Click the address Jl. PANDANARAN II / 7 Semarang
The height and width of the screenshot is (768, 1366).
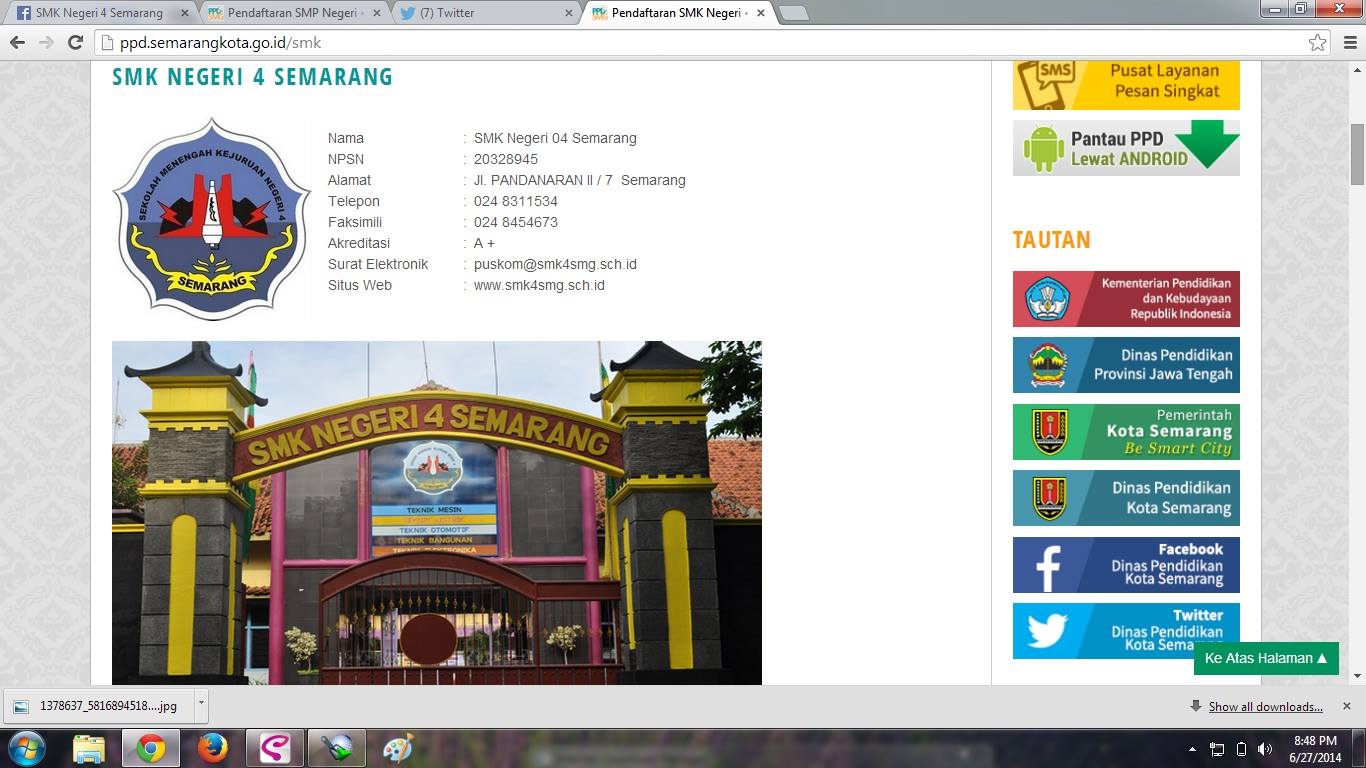(580, 180)
